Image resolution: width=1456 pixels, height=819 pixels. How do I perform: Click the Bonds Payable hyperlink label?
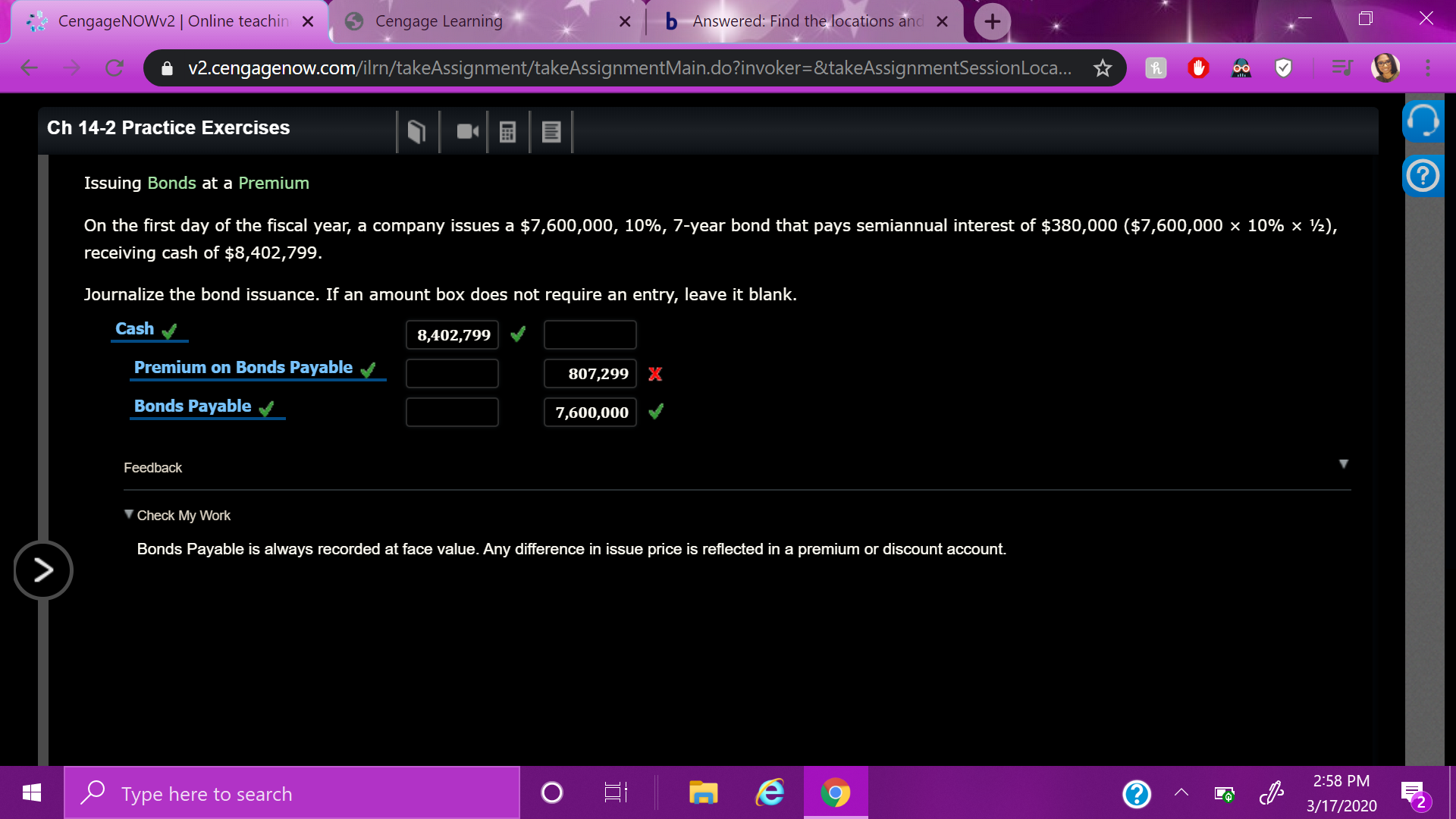(x=192, y=406)
